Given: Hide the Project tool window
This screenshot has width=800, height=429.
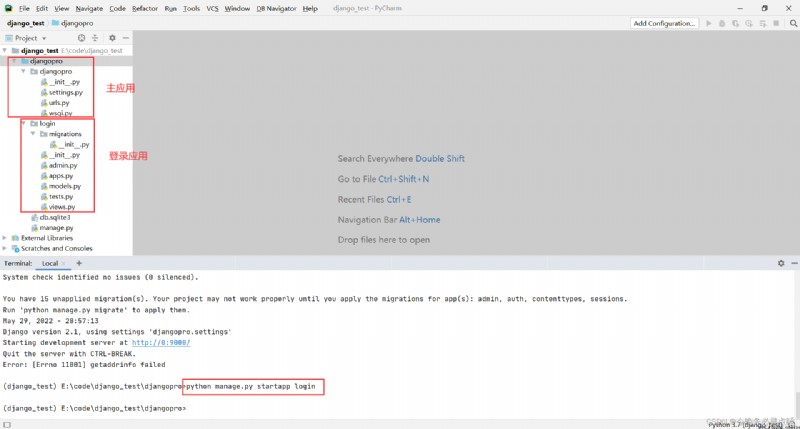Looking at the screenshot, I should tap(126, 38).
